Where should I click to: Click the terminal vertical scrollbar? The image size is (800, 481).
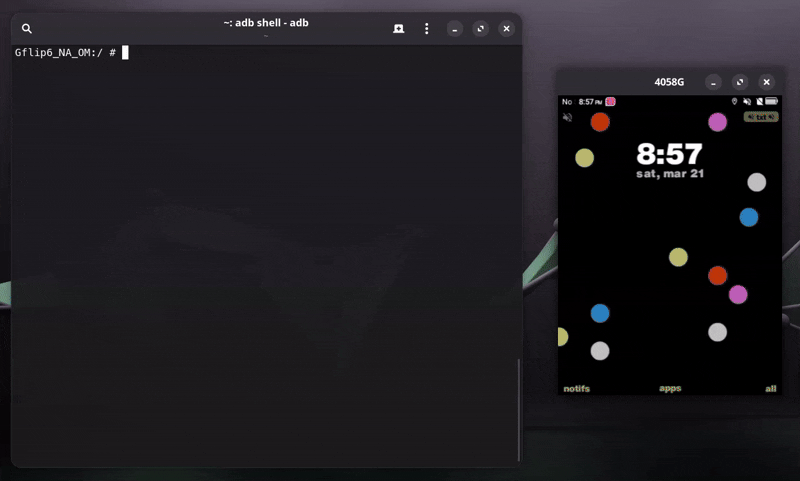pos(518,410)
